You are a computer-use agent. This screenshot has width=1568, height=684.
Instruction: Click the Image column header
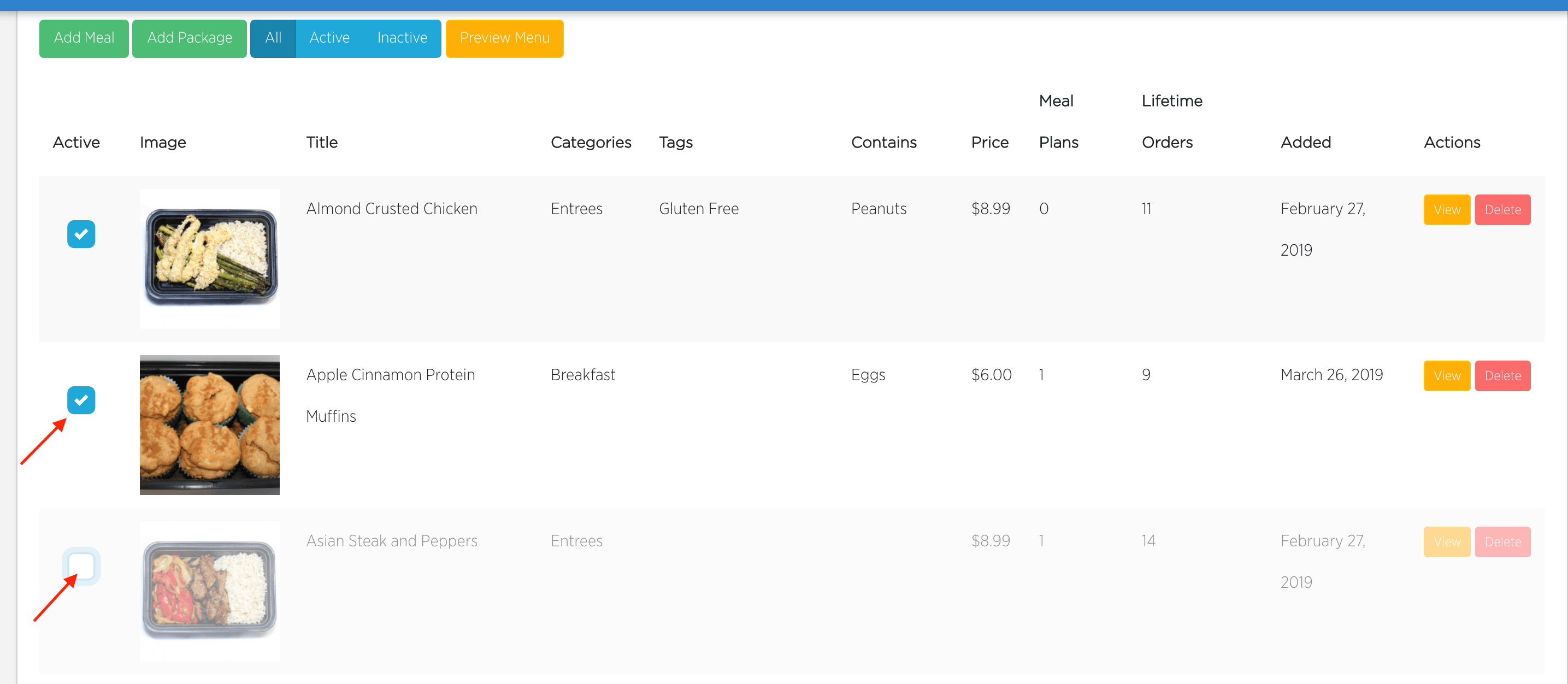coord(163,143)
